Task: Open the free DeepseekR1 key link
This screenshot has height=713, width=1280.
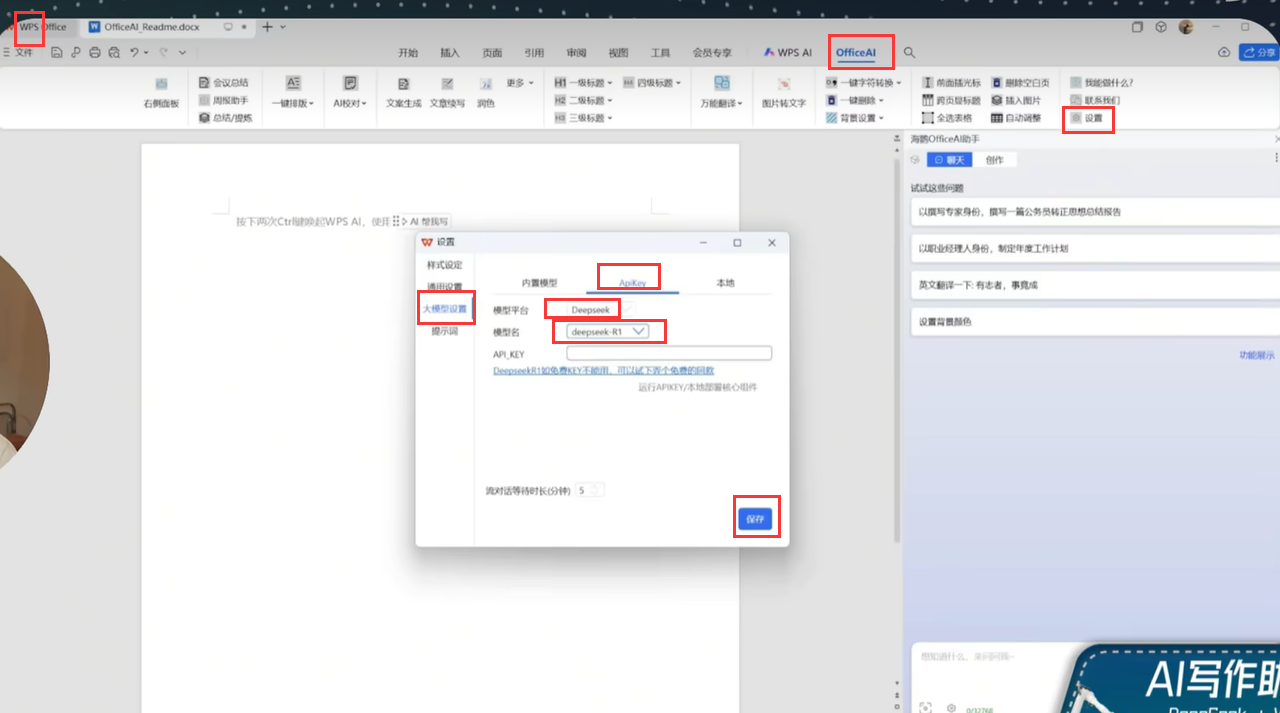Action: 604,371
